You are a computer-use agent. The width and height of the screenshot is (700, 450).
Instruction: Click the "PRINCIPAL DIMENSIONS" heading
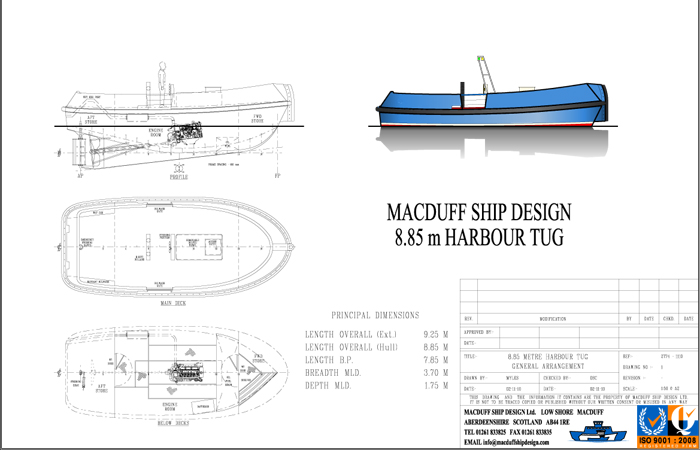click(375, 316)
